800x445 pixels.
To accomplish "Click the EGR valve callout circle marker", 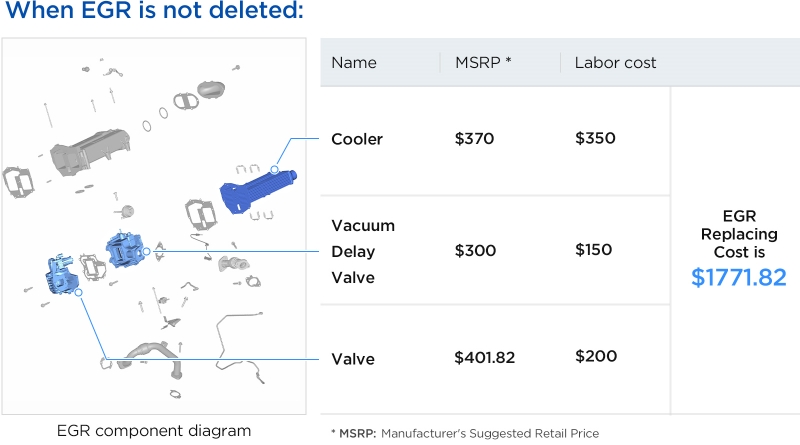I will point(78,292).
